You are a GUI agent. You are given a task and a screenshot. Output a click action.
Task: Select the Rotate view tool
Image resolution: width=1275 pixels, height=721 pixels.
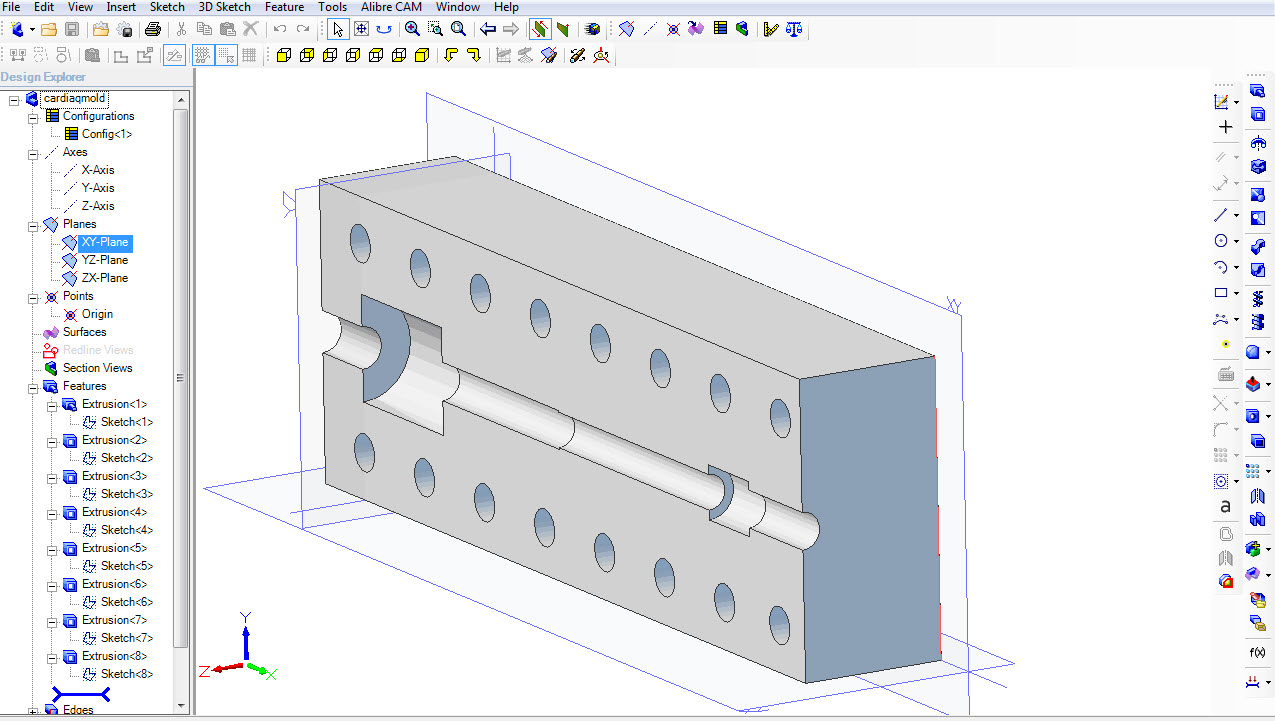click(384, 29)
